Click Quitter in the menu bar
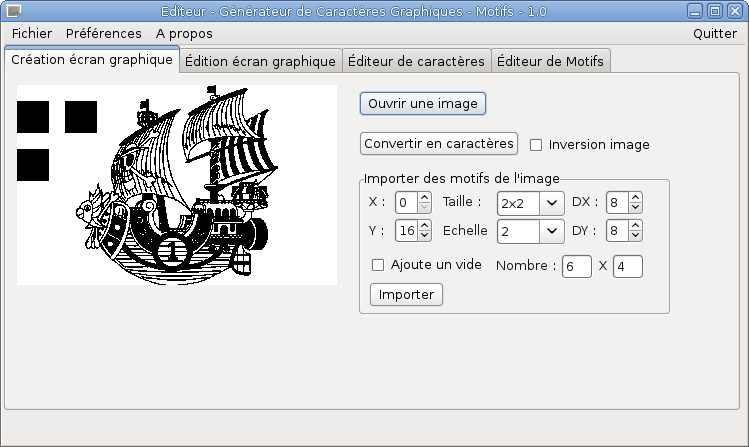This screenshot has height=447, width=749. [715, 33]
